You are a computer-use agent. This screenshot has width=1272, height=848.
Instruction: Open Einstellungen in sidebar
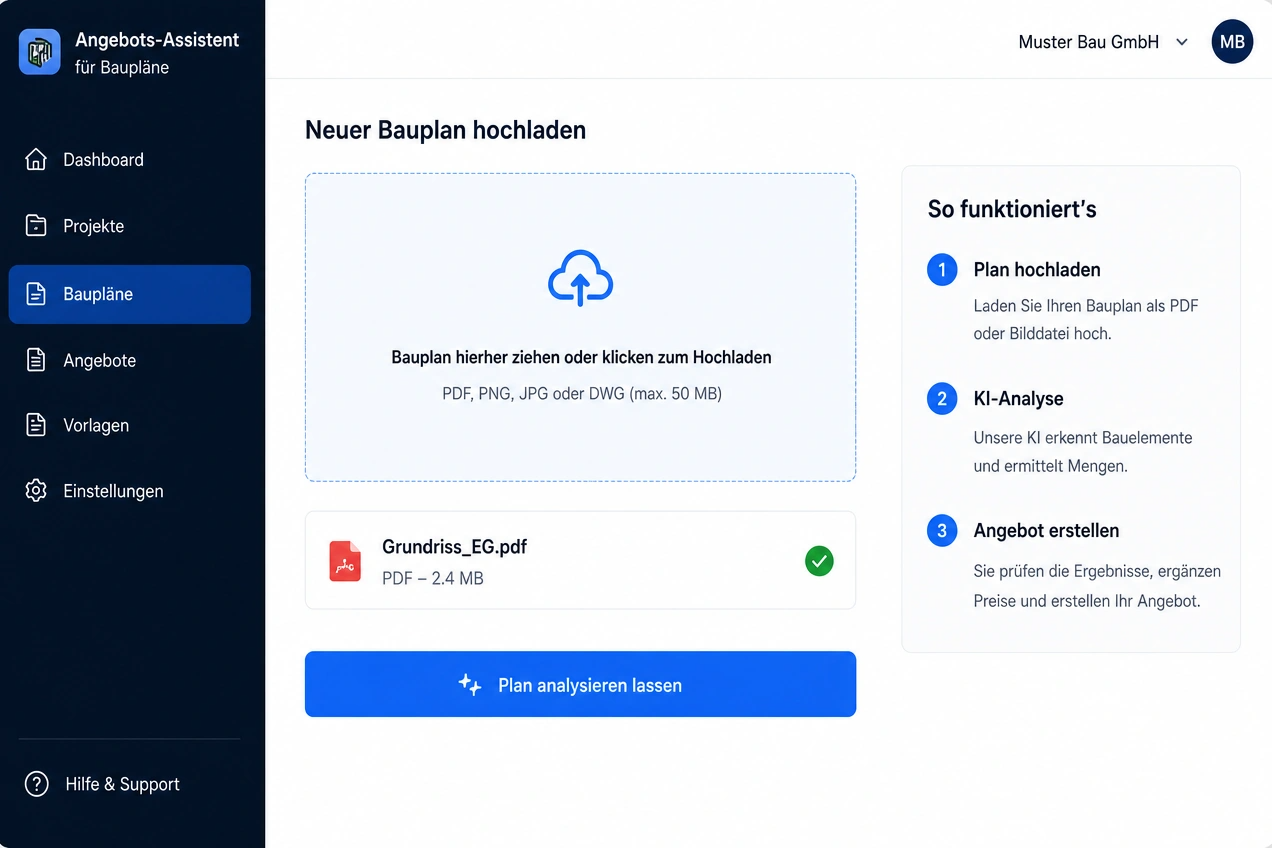coord(130,491)
